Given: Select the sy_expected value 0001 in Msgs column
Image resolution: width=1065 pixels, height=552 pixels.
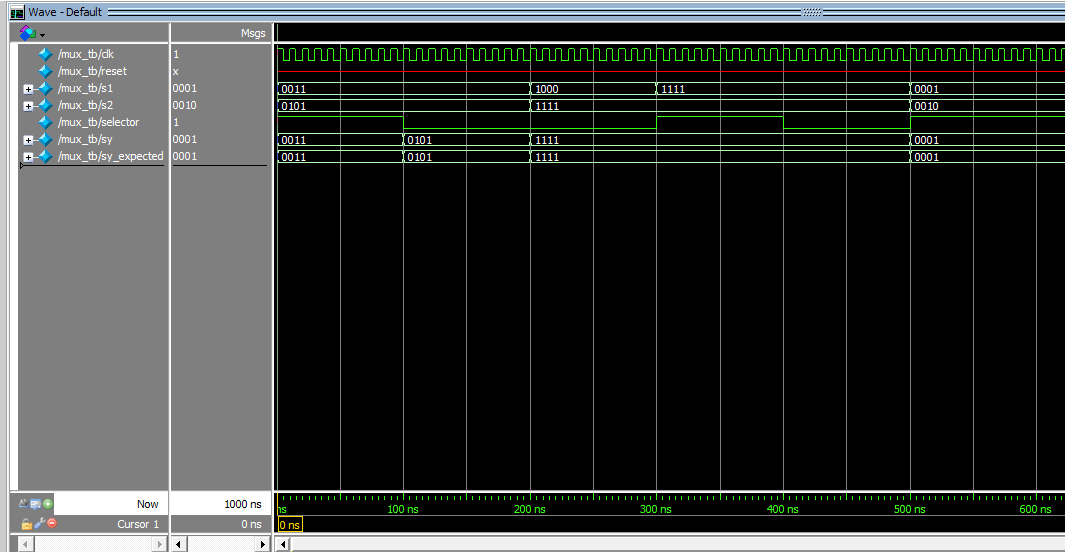Looking at the screenshot, I should [185, 156].
